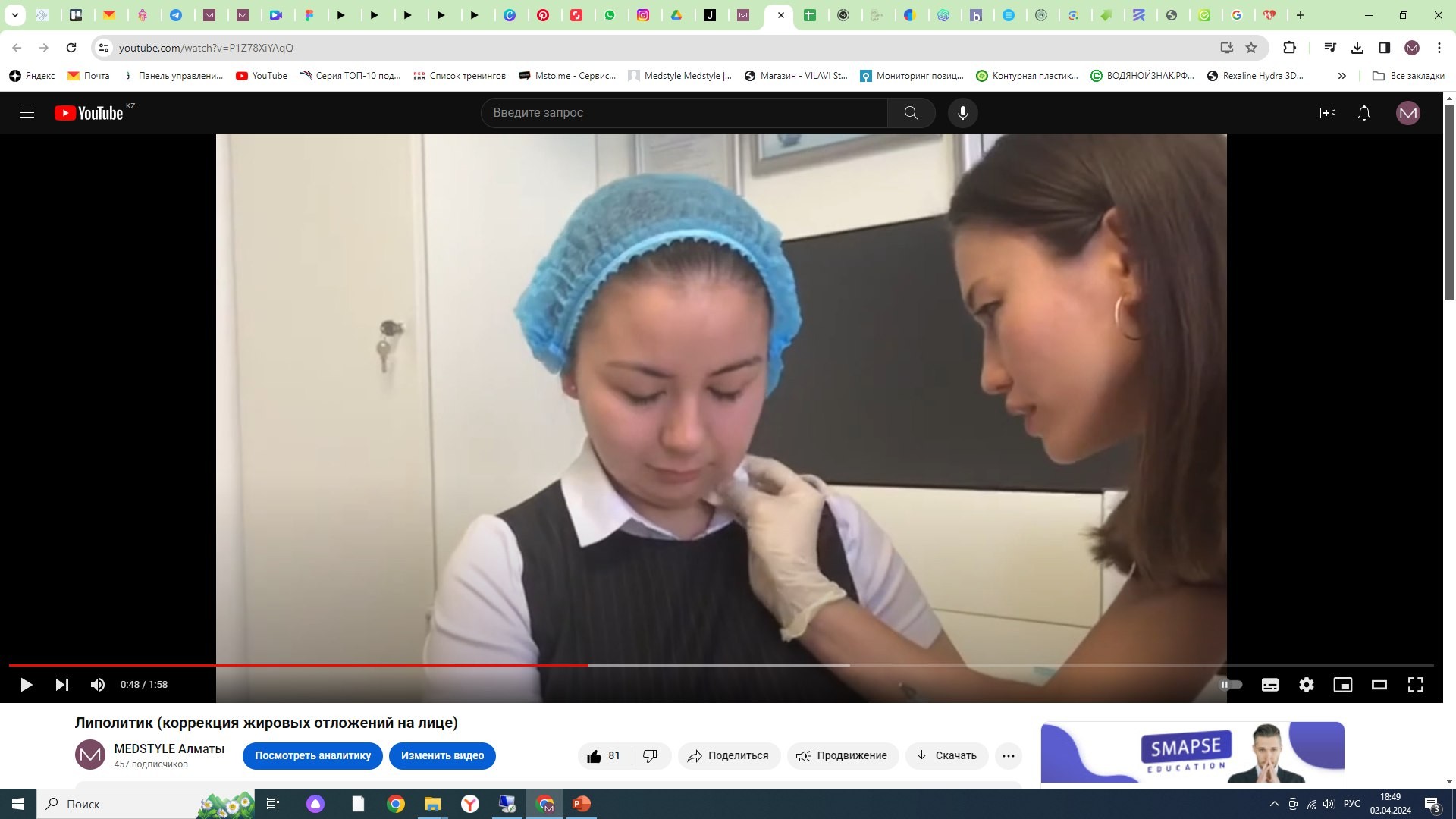Open the MEDSTYLE Алматы channel link
Screen dimensions: 1456x819
pos(169,749)
